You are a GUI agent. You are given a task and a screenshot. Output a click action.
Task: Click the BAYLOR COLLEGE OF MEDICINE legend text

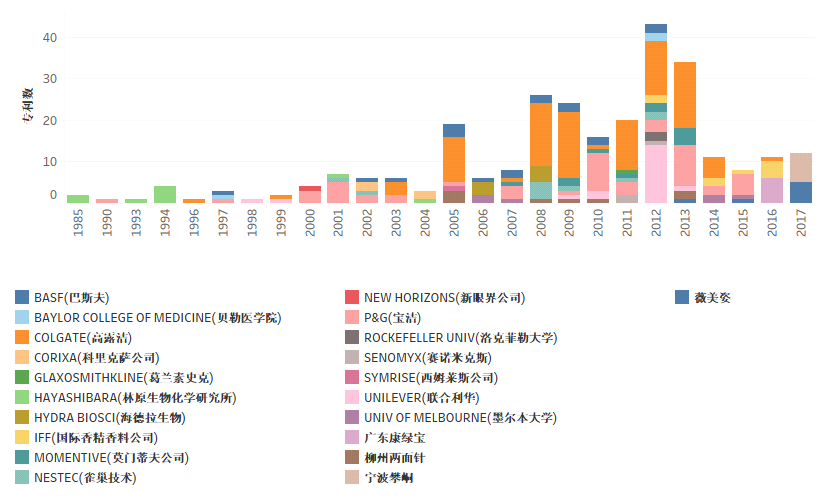coord(157,317)
